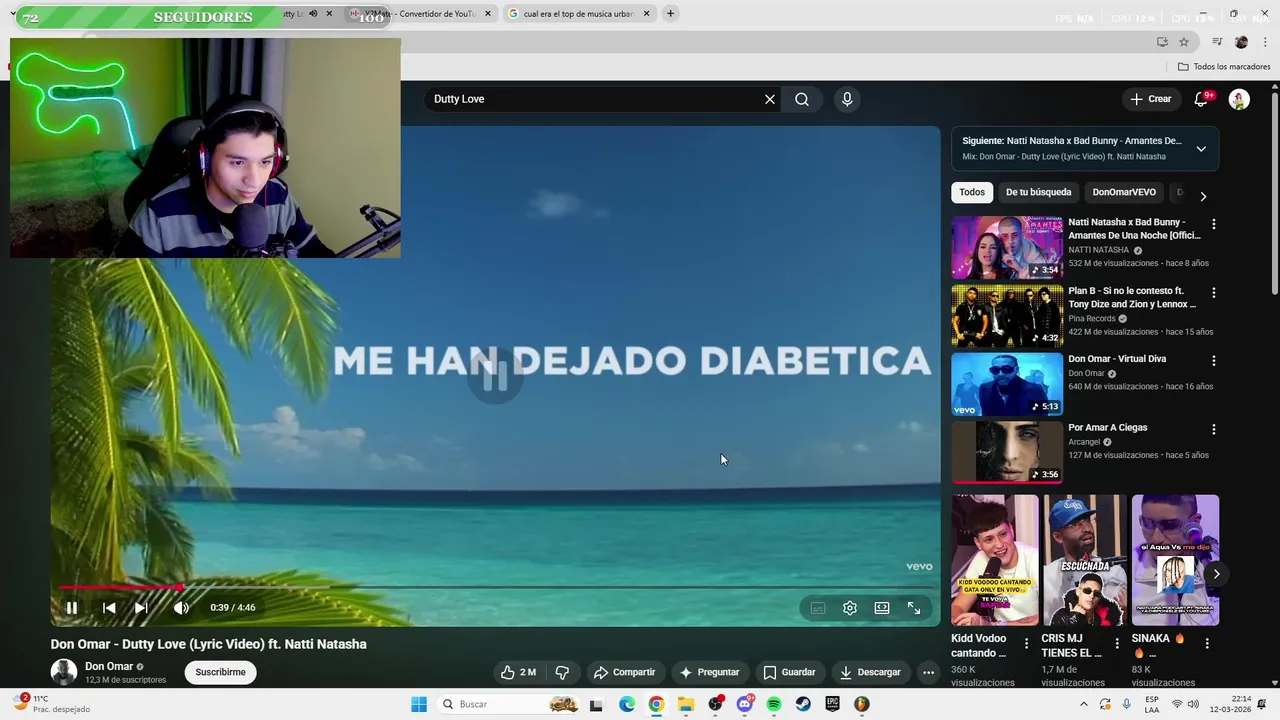The height and width of the screenshot is (720, 1280).
Task: Open File Explorer from the taskbar
Action: click(x=686, y=704)
